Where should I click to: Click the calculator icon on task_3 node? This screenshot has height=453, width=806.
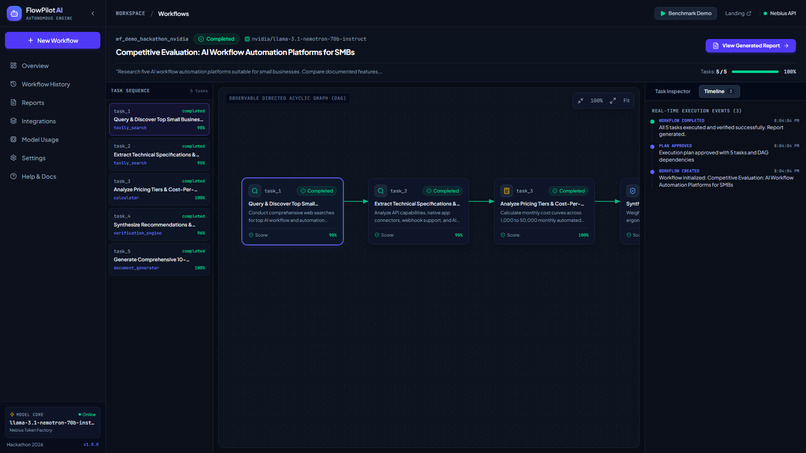(x=506, y=191)
